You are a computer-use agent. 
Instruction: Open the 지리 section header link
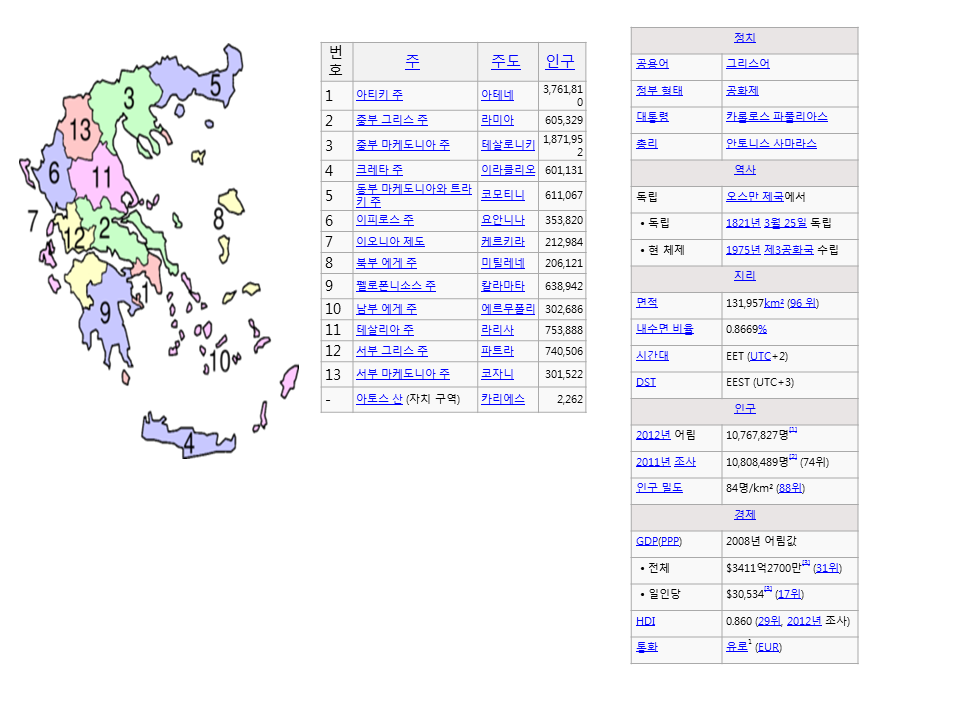tap(744, 276)
